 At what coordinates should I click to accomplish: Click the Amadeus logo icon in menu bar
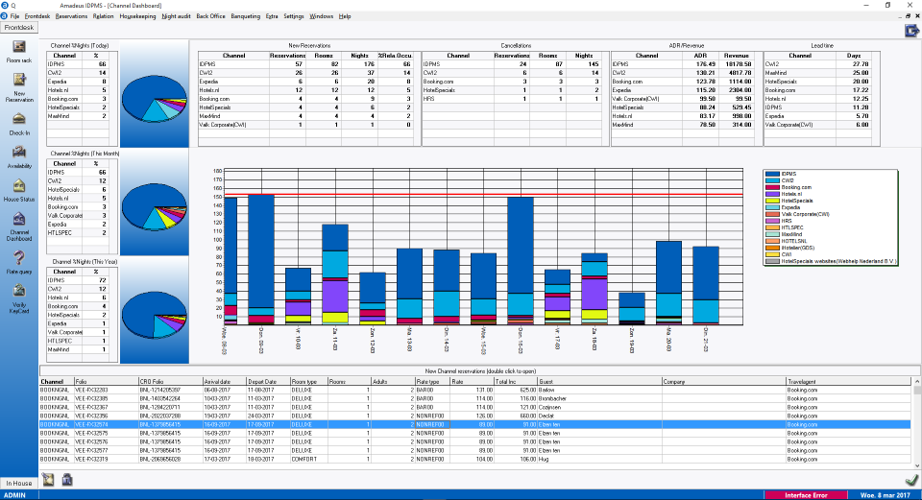(4, 16)
